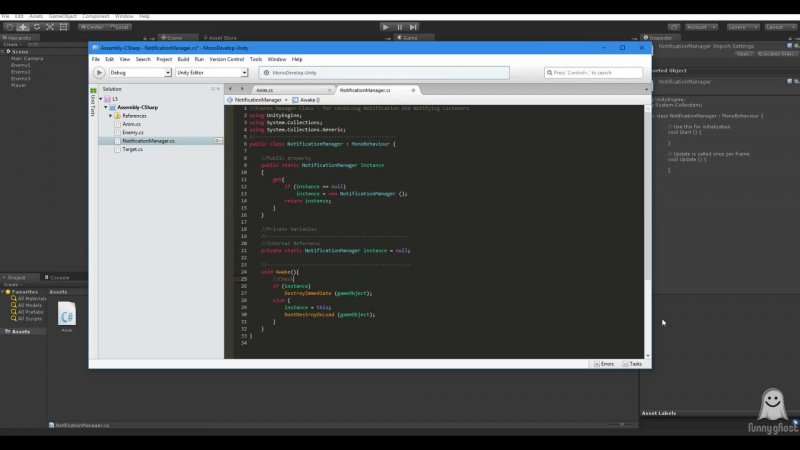Click the Tasks button in status bar
This screenshot has width=800, height=450.
coord(632,364)
